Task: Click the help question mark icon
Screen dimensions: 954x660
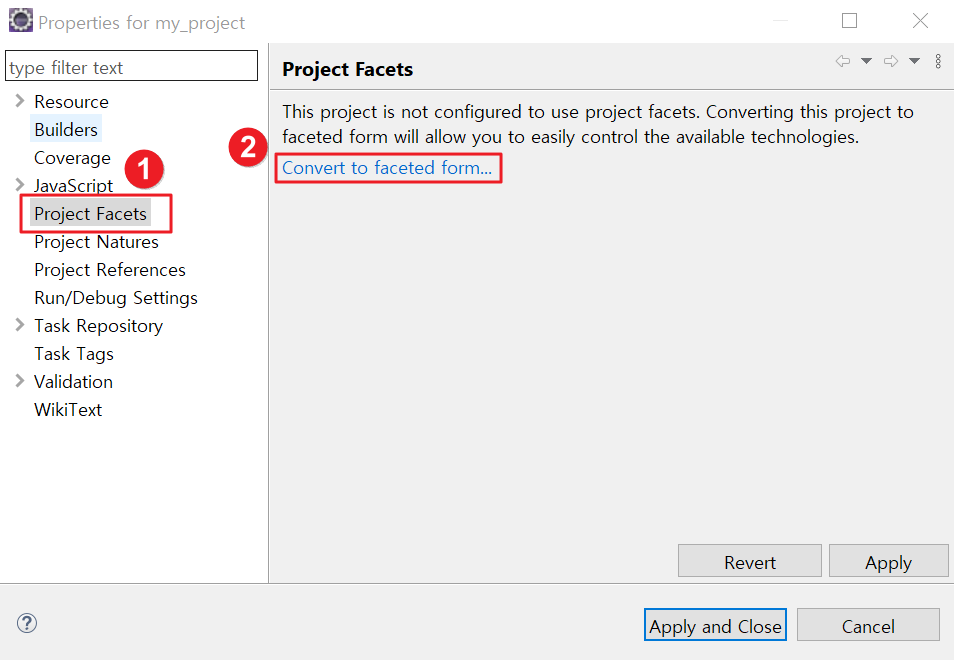Action: [26, 623]
